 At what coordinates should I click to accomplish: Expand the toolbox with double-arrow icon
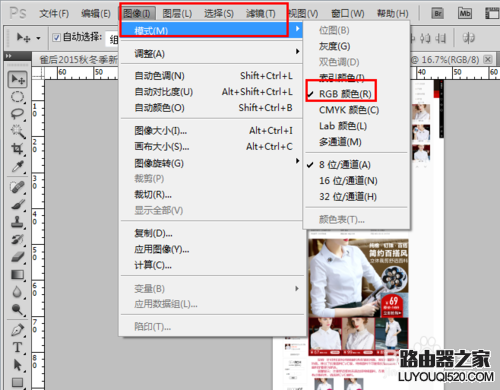pyautogui.click(x=8, y=56)
